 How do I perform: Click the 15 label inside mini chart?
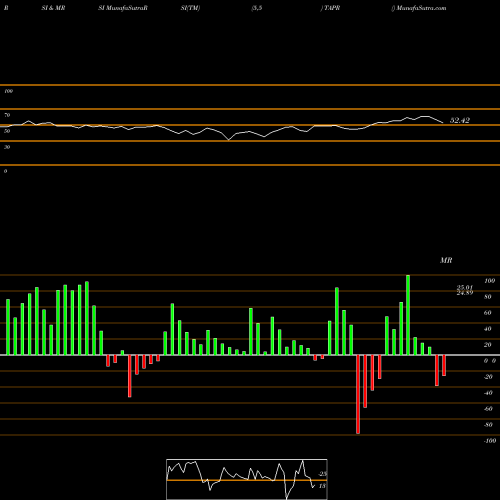322,486
